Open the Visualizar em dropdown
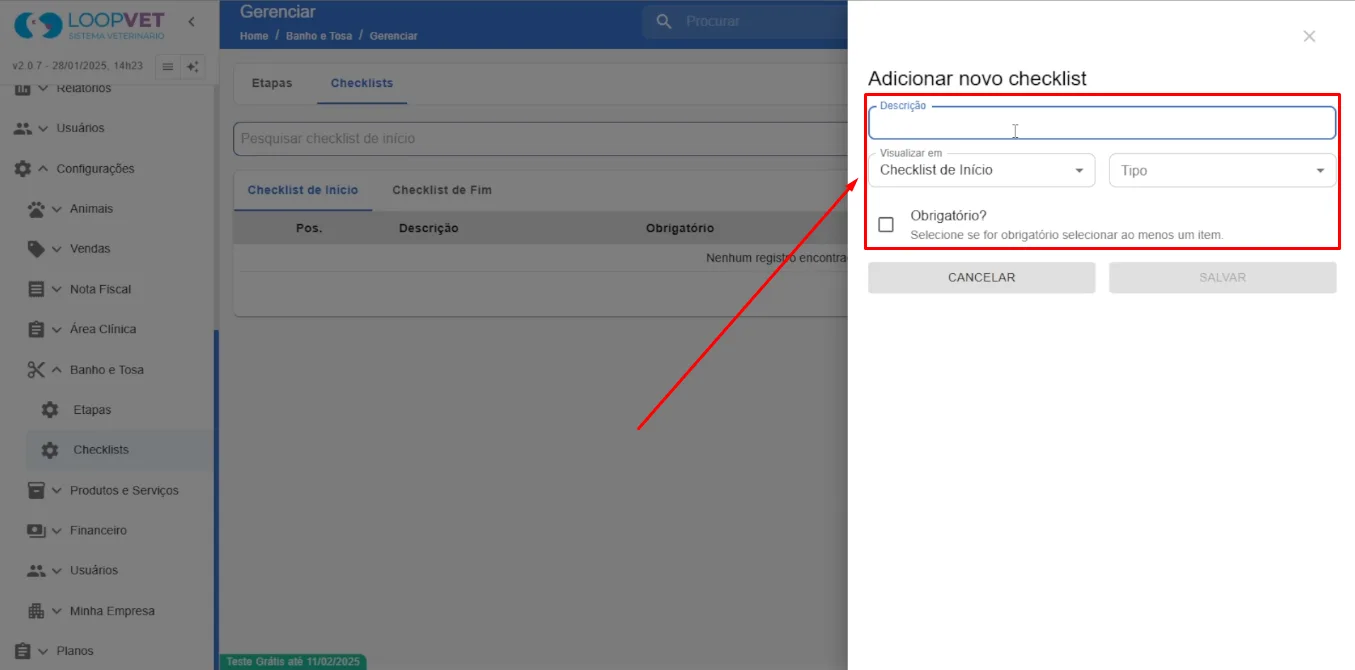The image size is (1355, 670). pos(982,170)
